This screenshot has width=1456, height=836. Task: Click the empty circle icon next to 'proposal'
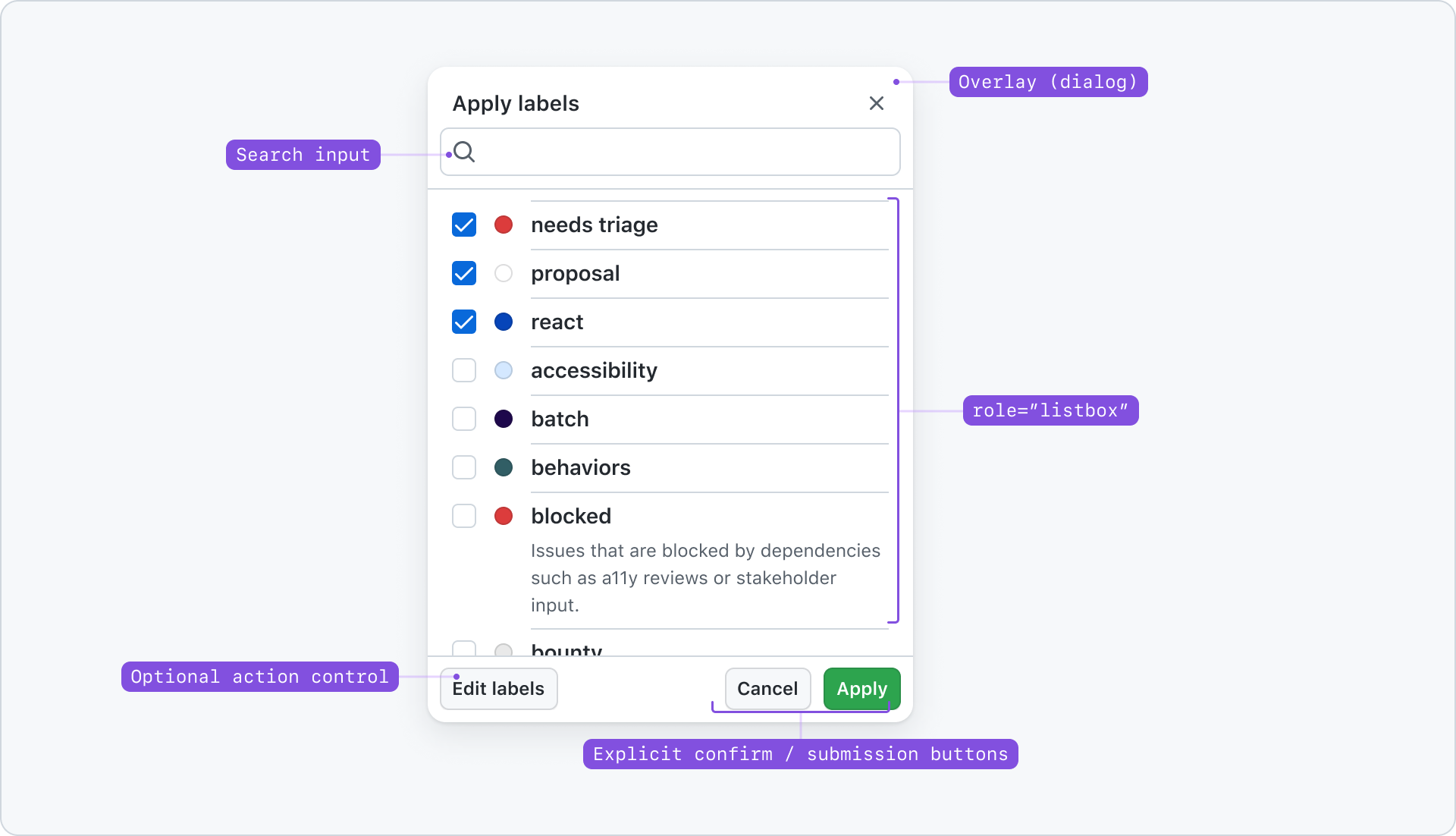[x=503, y=273]
